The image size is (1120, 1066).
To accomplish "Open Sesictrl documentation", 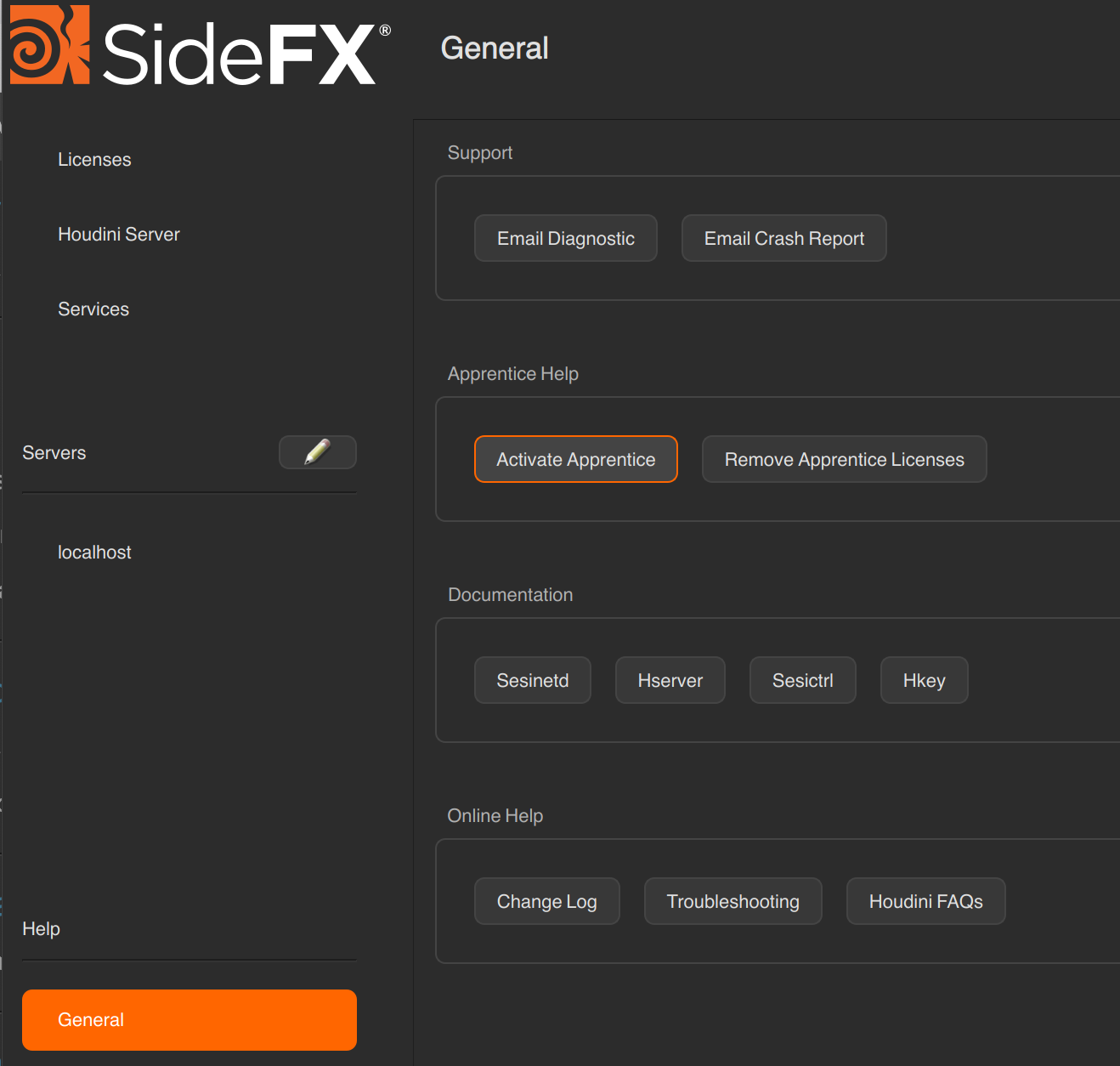I will pyautogui.click(x=803, y=680).
